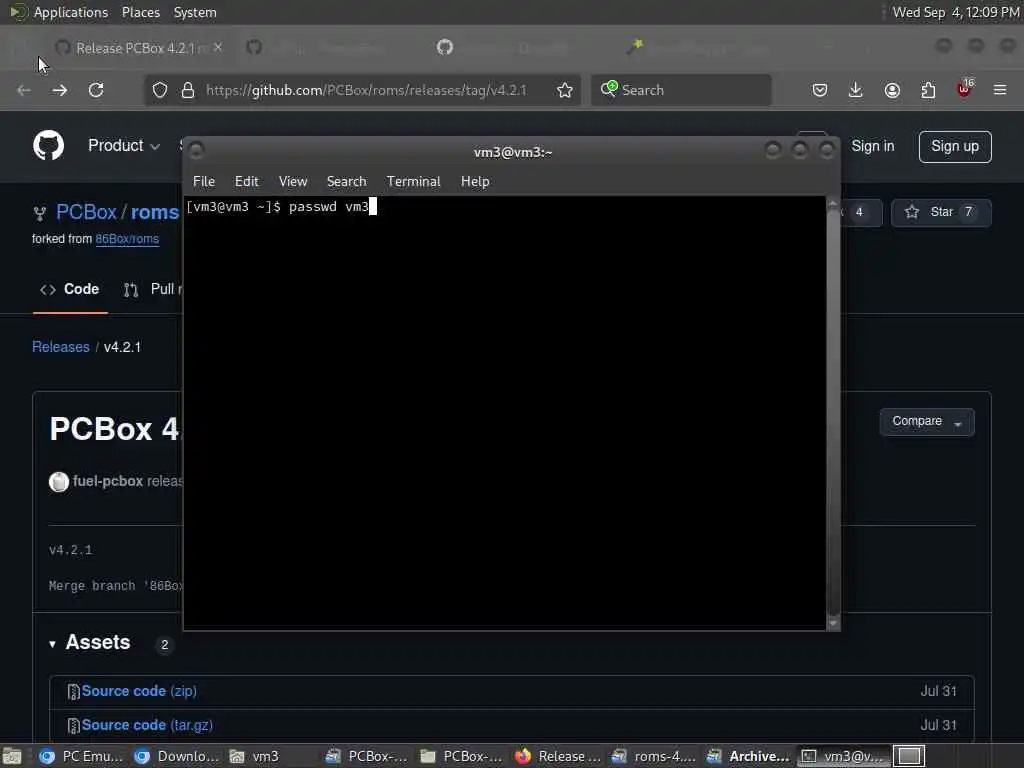Open the tracking protection shield icon

pyautogui.click(x=160, y=90)
